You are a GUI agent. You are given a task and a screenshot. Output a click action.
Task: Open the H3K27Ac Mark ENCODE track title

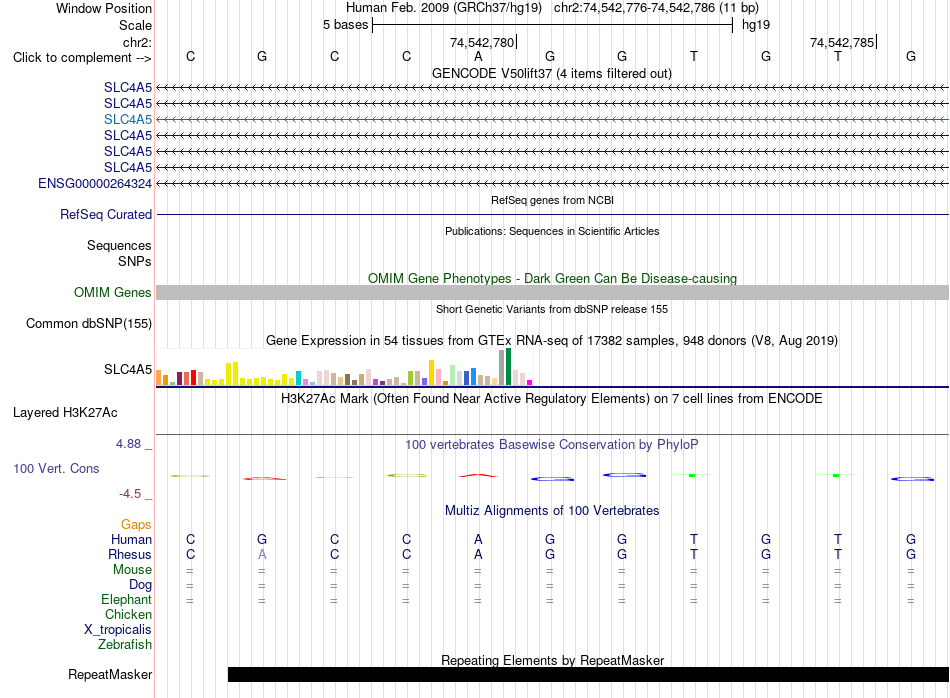point(552,399)
